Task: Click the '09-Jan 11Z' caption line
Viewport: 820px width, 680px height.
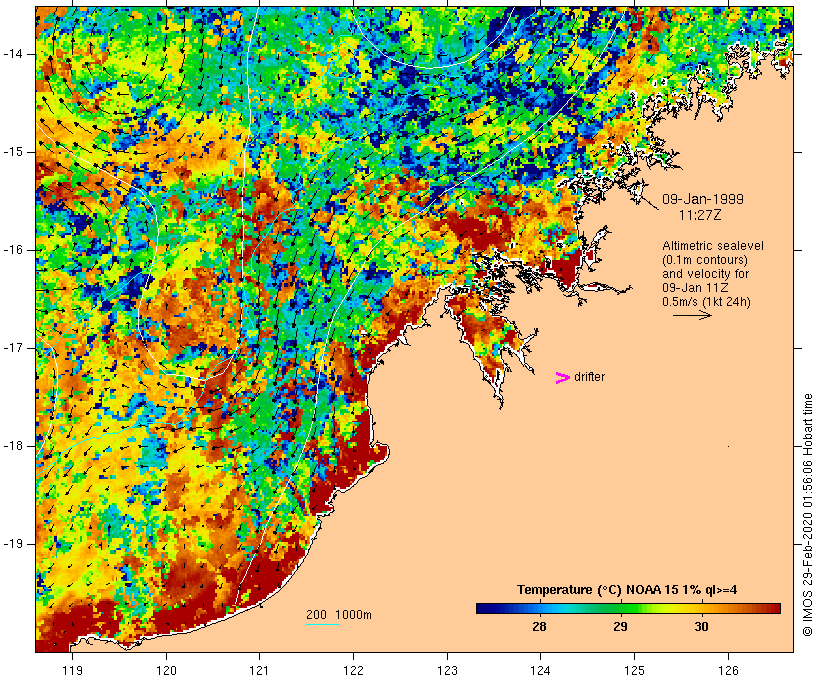Action: click(695, 288)
